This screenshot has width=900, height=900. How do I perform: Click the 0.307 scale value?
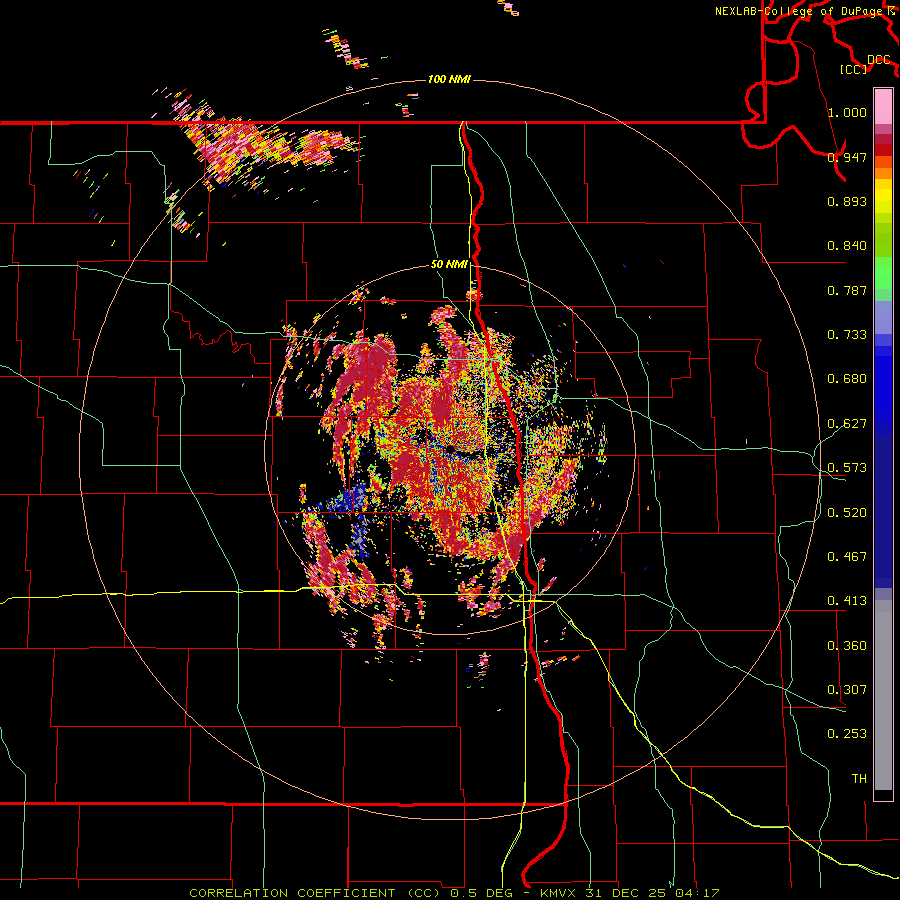tap(847, 690)
